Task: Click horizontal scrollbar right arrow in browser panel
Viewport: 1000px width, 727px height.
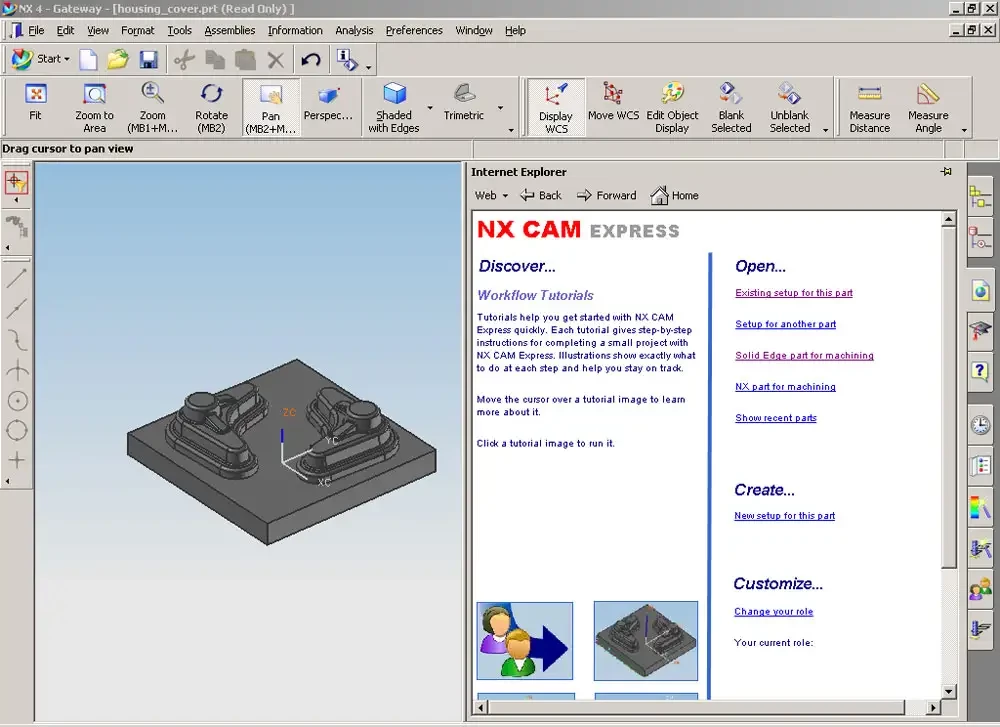Action: (x=933, y=707)
